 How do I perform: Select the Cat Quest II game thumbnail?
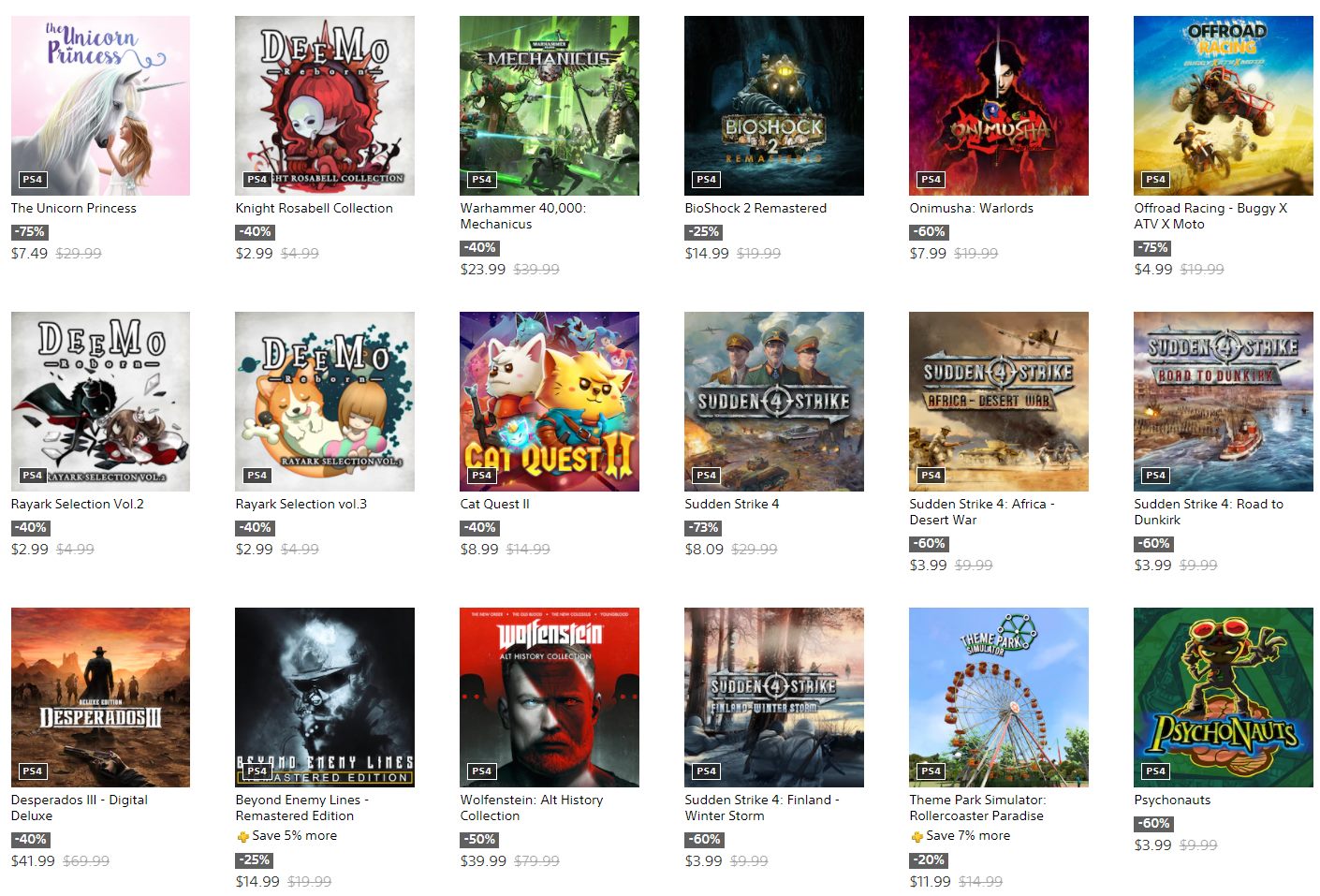(x=550, y=402)
